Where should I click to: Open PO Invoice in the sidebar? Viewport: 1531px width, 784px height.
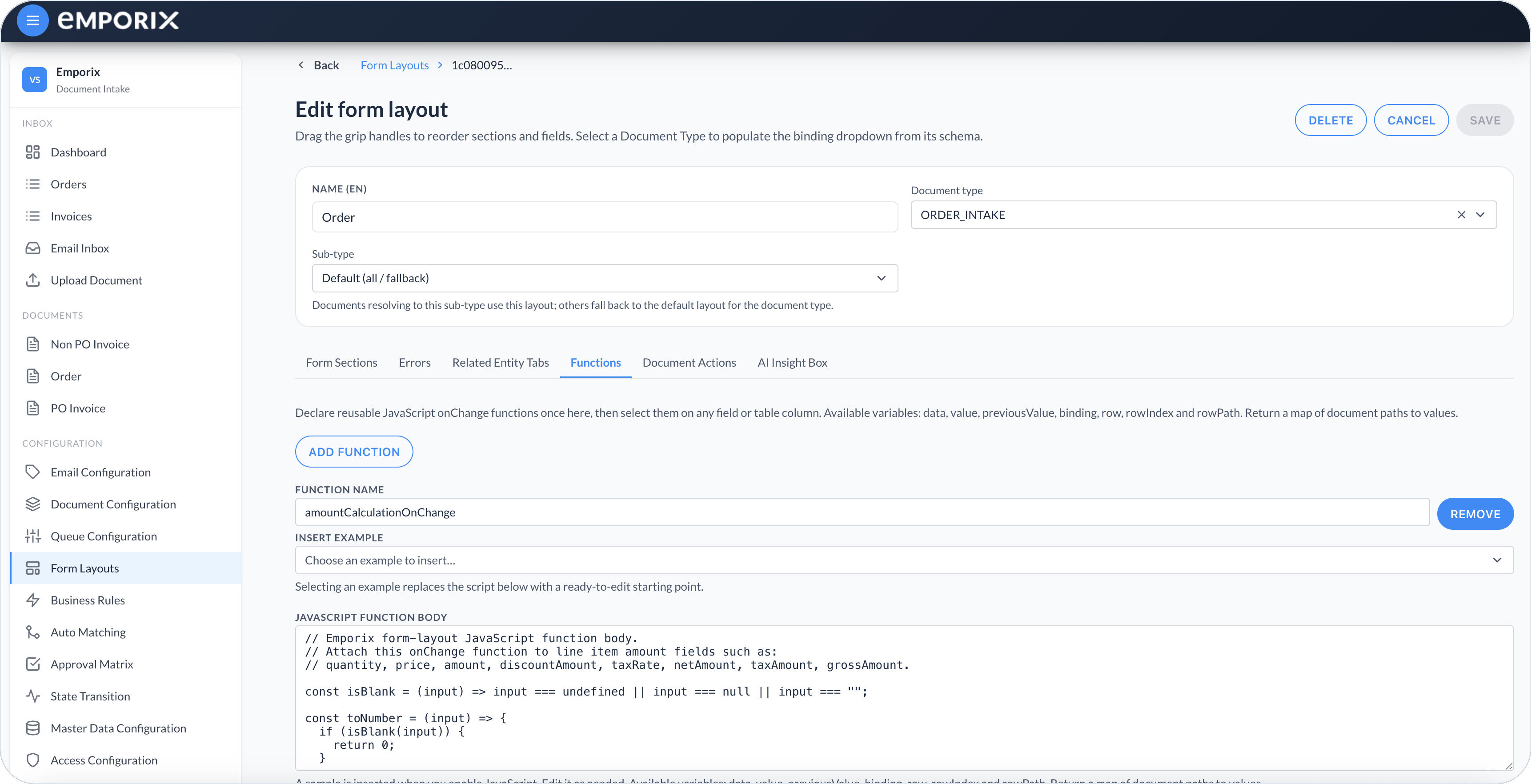(x=125, y=408)
